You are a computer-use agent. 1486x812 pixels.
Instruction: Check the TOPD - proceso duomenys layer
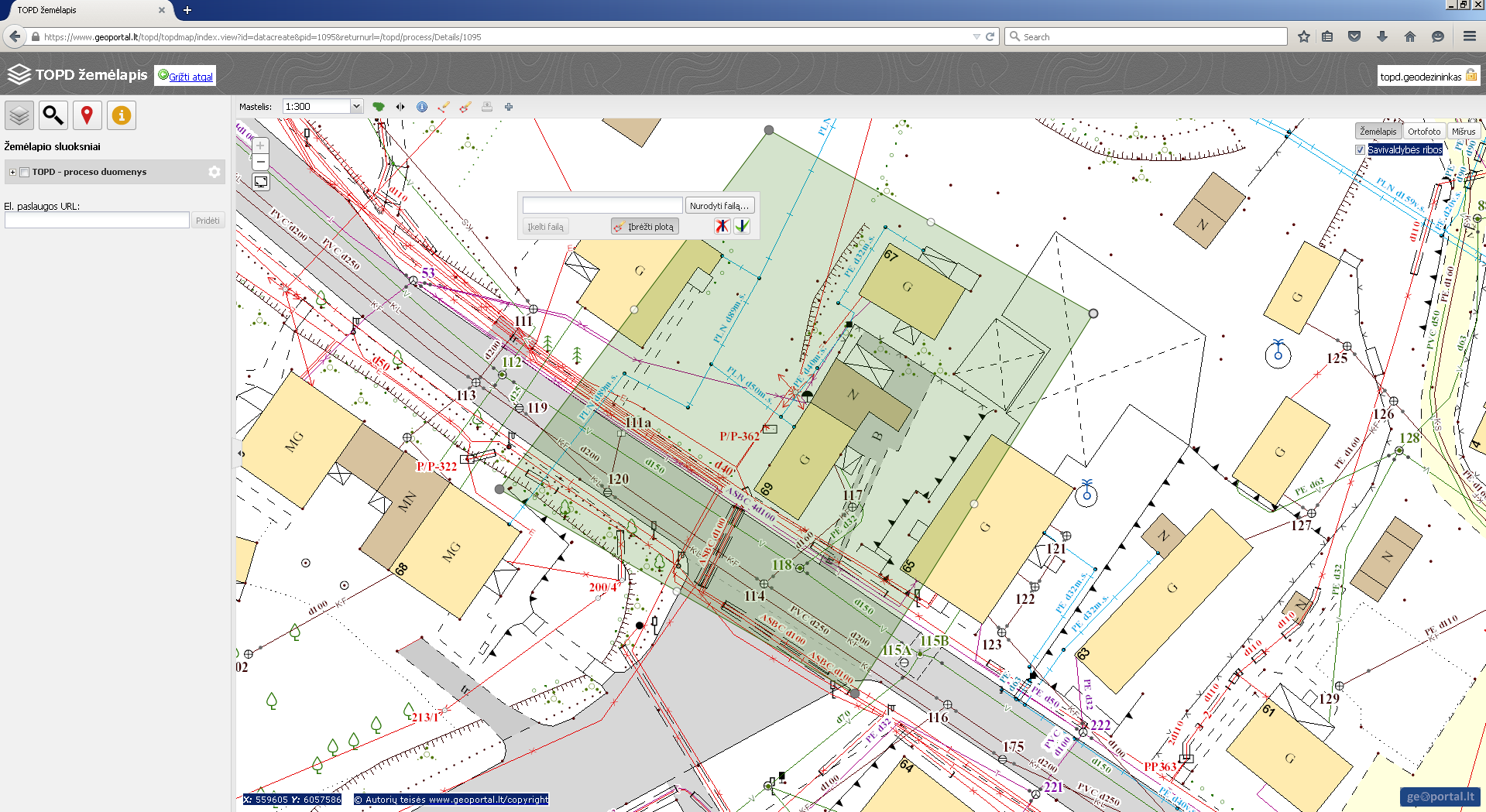25,172
